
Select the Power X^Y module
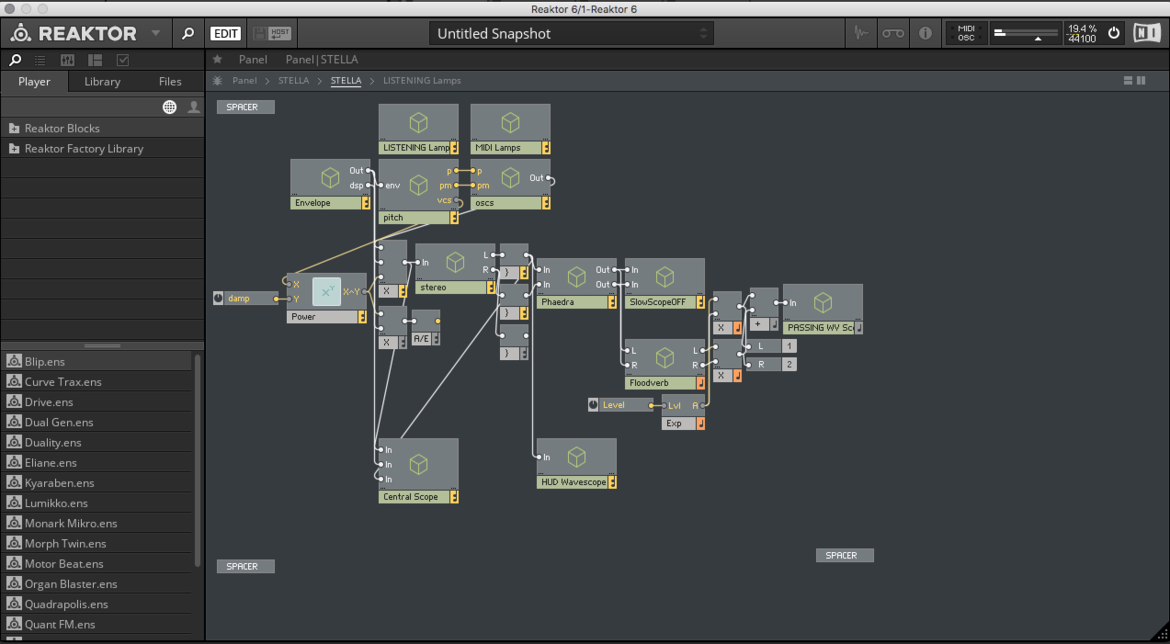(327, 298)
